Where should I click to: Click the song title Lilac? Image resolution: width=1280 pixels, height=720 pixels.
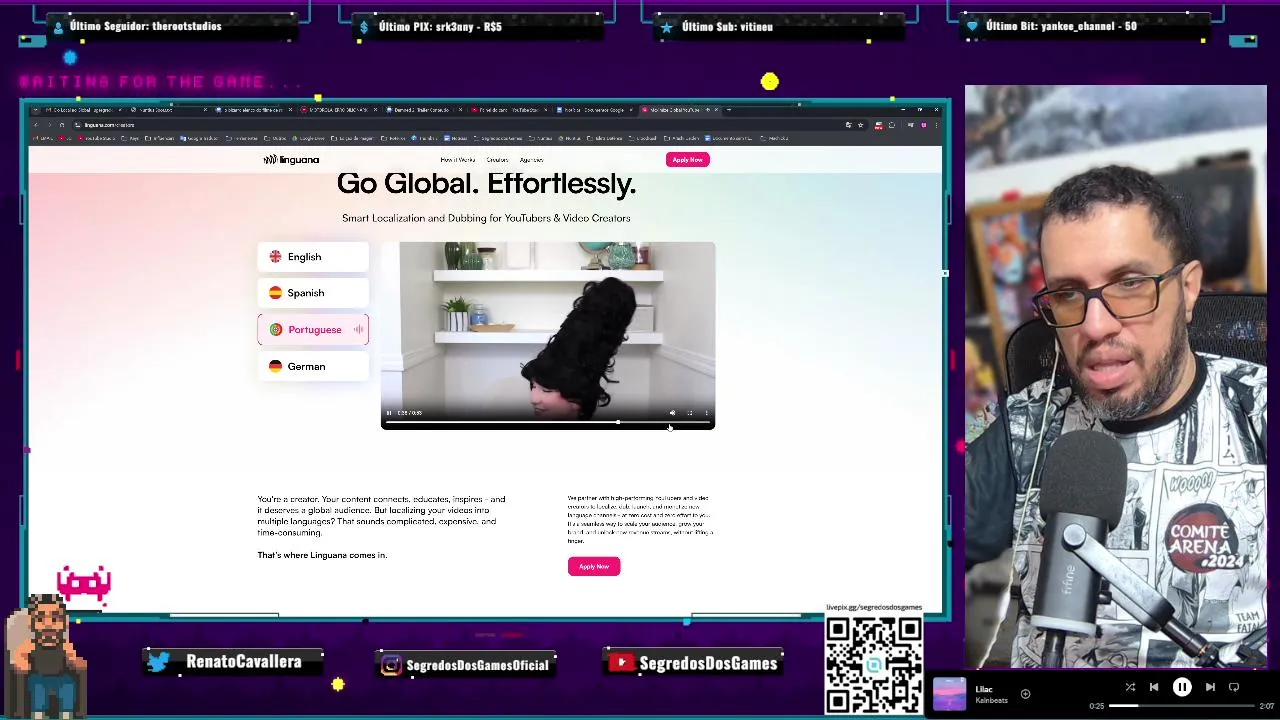click(x=984, y=689)
